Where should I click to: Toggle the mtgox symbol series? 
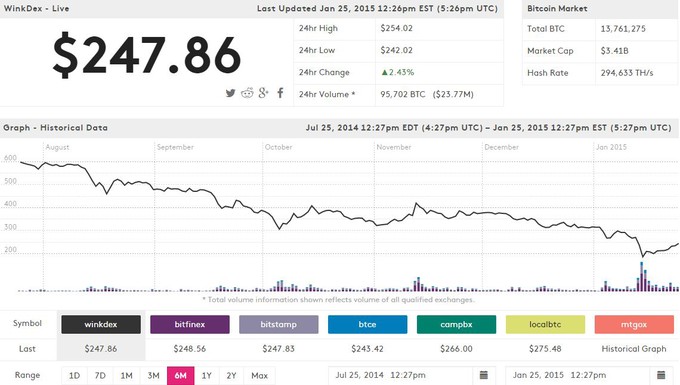pyautogui.click(x=634, y=324)
